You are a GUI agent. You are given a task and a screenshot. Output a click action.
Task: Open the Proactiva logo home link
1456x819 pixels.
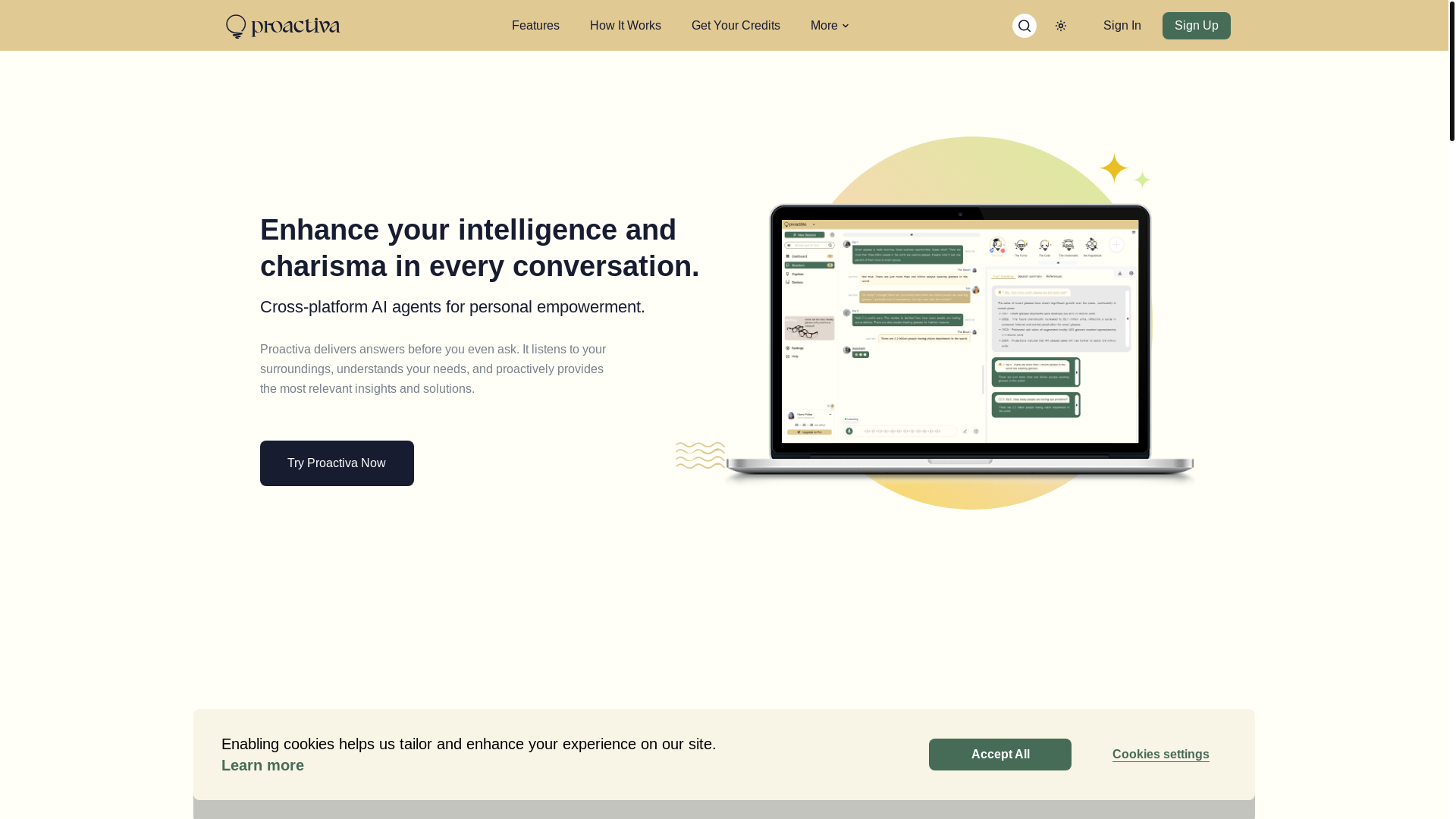tap(283, 26)
